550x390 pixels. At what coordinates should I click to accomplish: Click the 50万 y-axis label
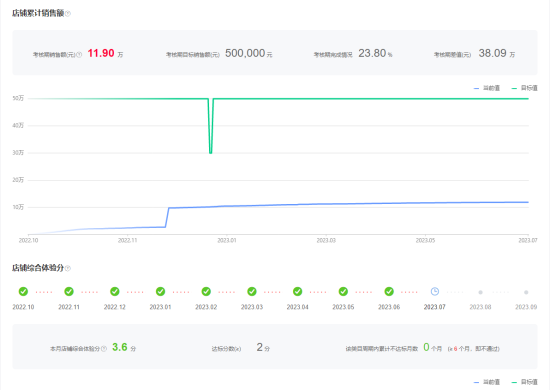click(x=18, y=98)
